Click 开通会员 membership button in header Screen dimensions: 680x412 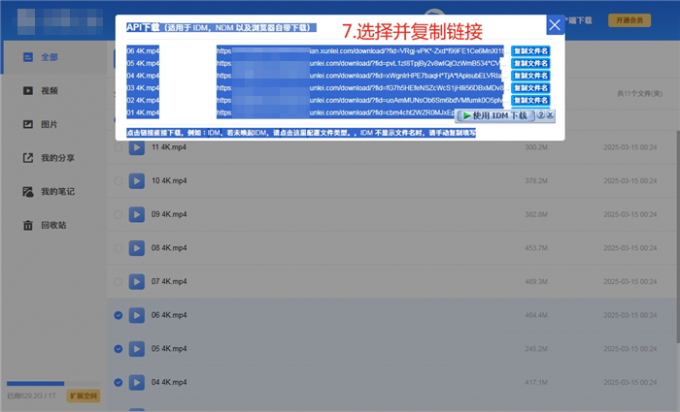tap(629, 20)
